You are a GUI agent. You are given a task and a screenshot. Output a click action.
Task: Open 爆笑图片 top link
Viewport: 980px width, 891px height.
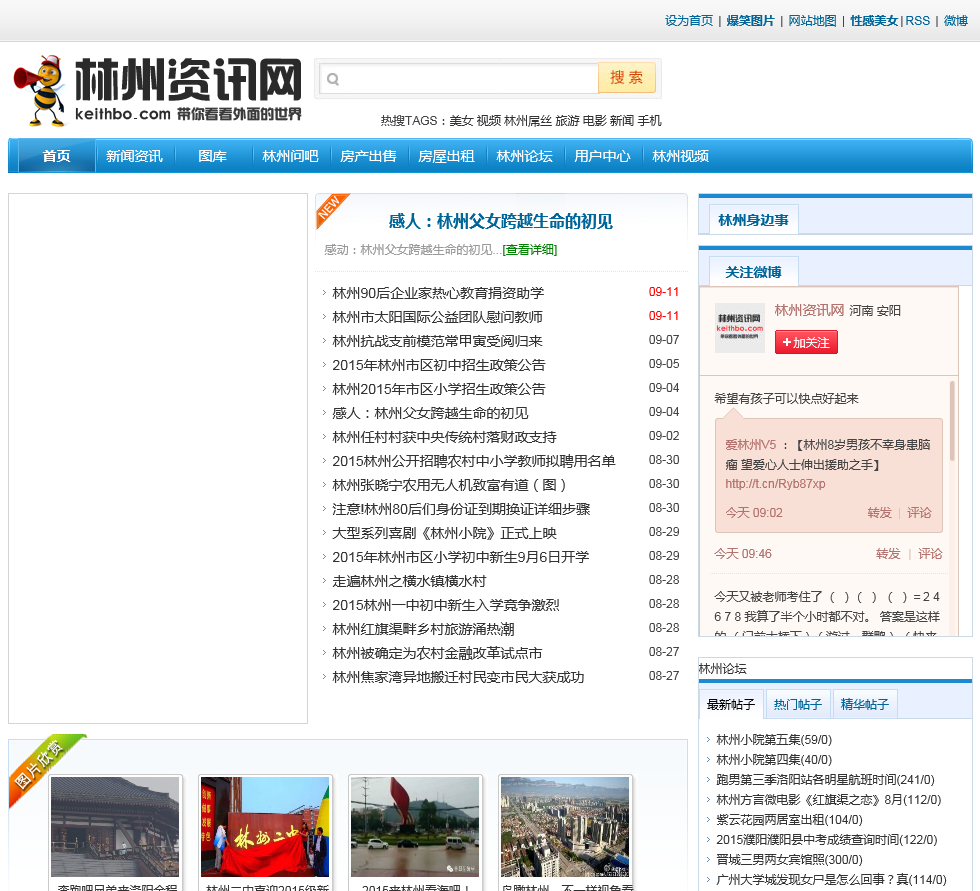point(750,21)
